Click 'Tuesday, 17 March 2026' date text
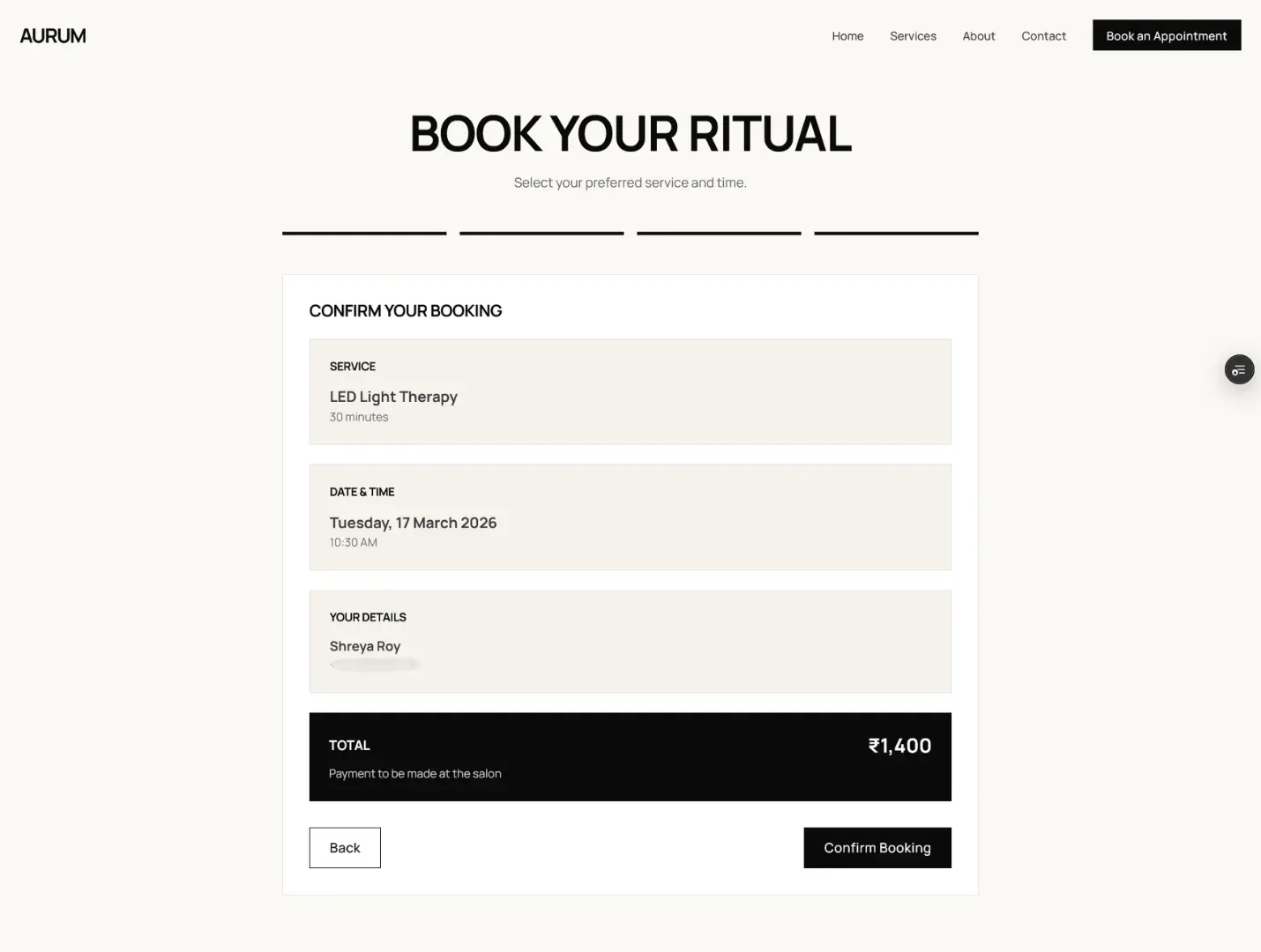Image resolution: width=1261 pixels, height=952 pixels. 413,523
